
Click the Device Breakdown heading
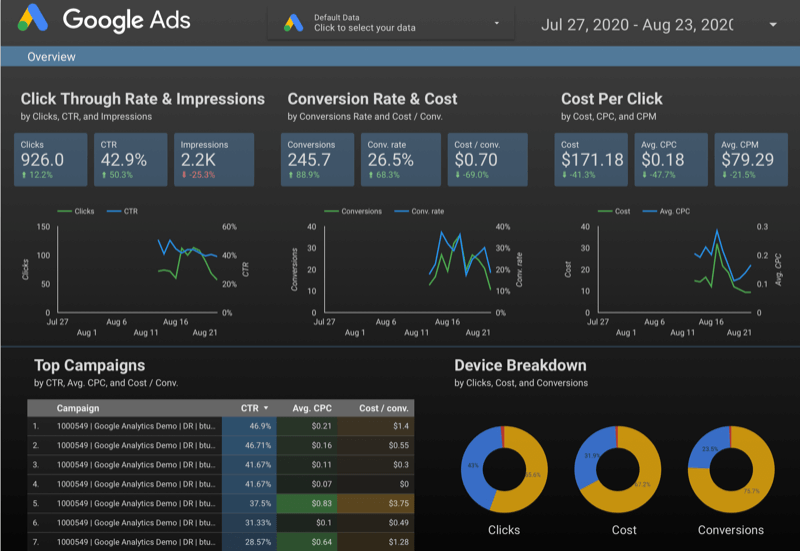coord(520,365)
